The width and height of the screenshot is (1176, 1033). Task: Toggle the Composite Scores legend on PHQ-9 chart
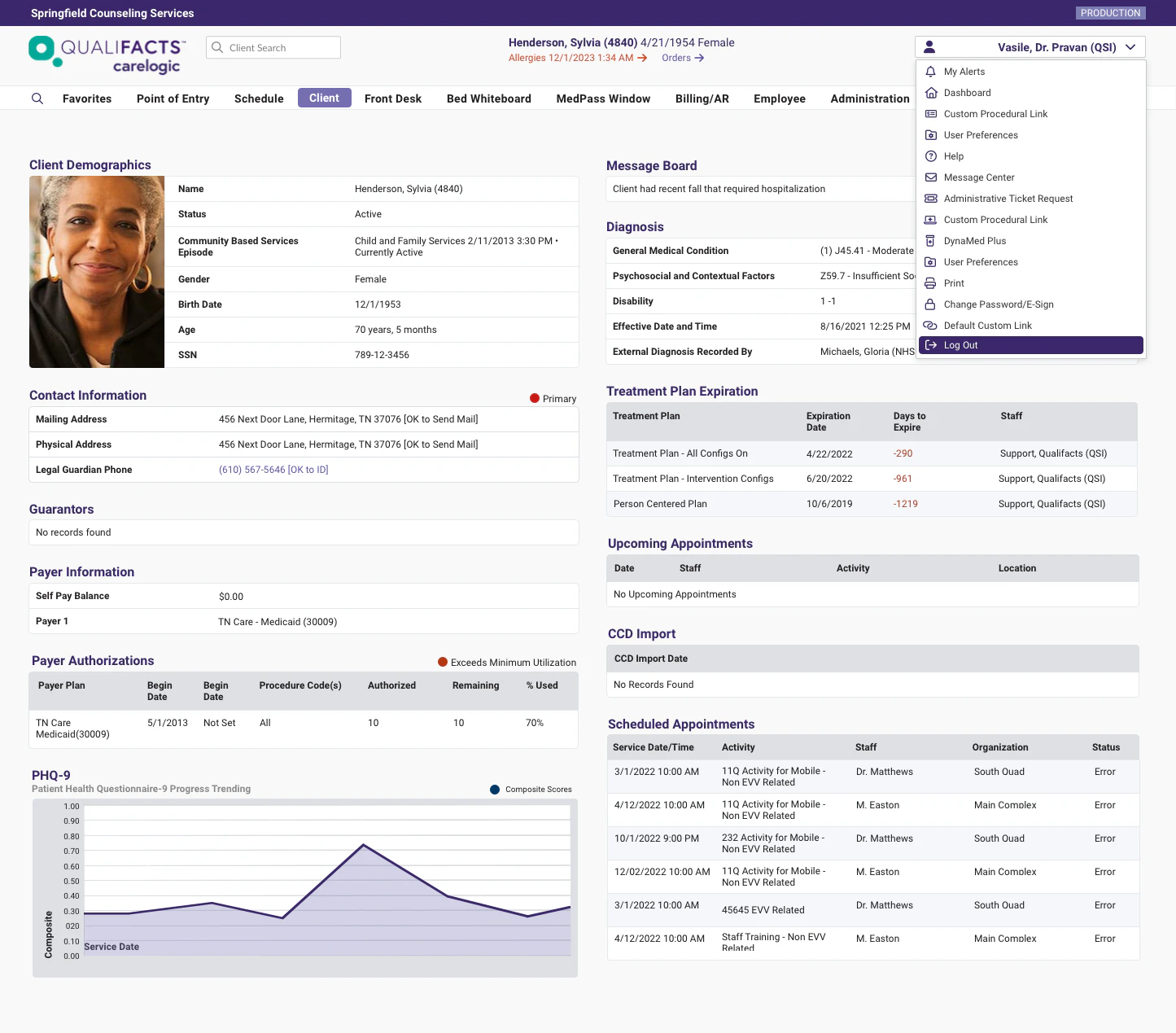(x=530, y=789)
